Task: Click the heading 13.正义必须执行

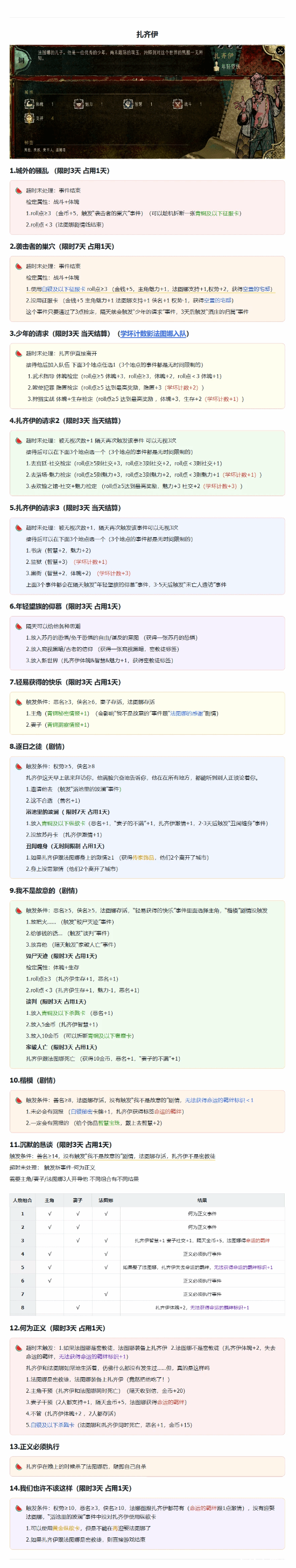Action: [35, 1447]
